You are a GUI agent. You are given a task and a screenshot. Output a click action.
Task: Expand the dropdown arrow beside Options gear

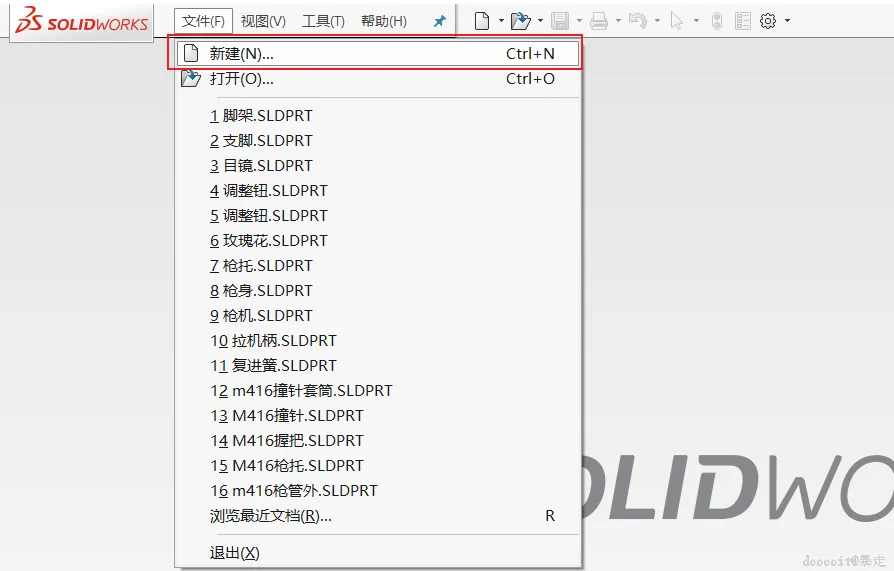(x=787, y=21)
